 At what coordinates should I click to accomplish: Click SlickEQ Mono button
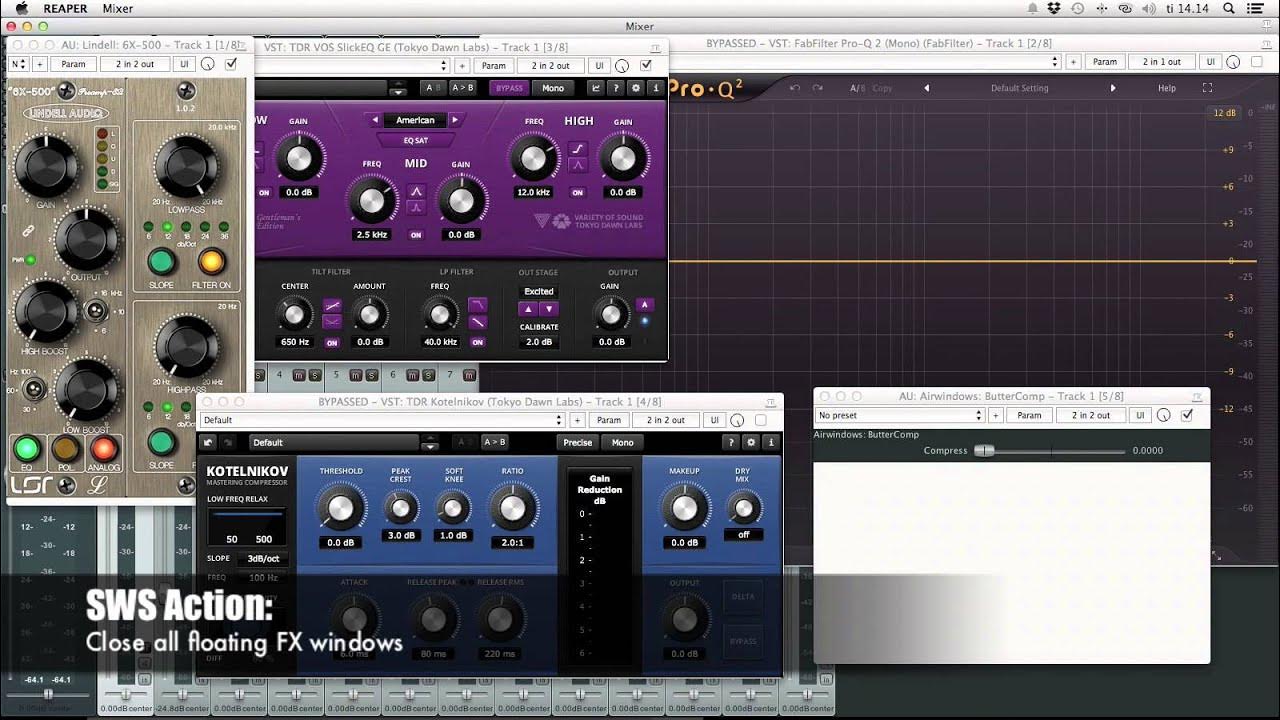click(553, 88)
